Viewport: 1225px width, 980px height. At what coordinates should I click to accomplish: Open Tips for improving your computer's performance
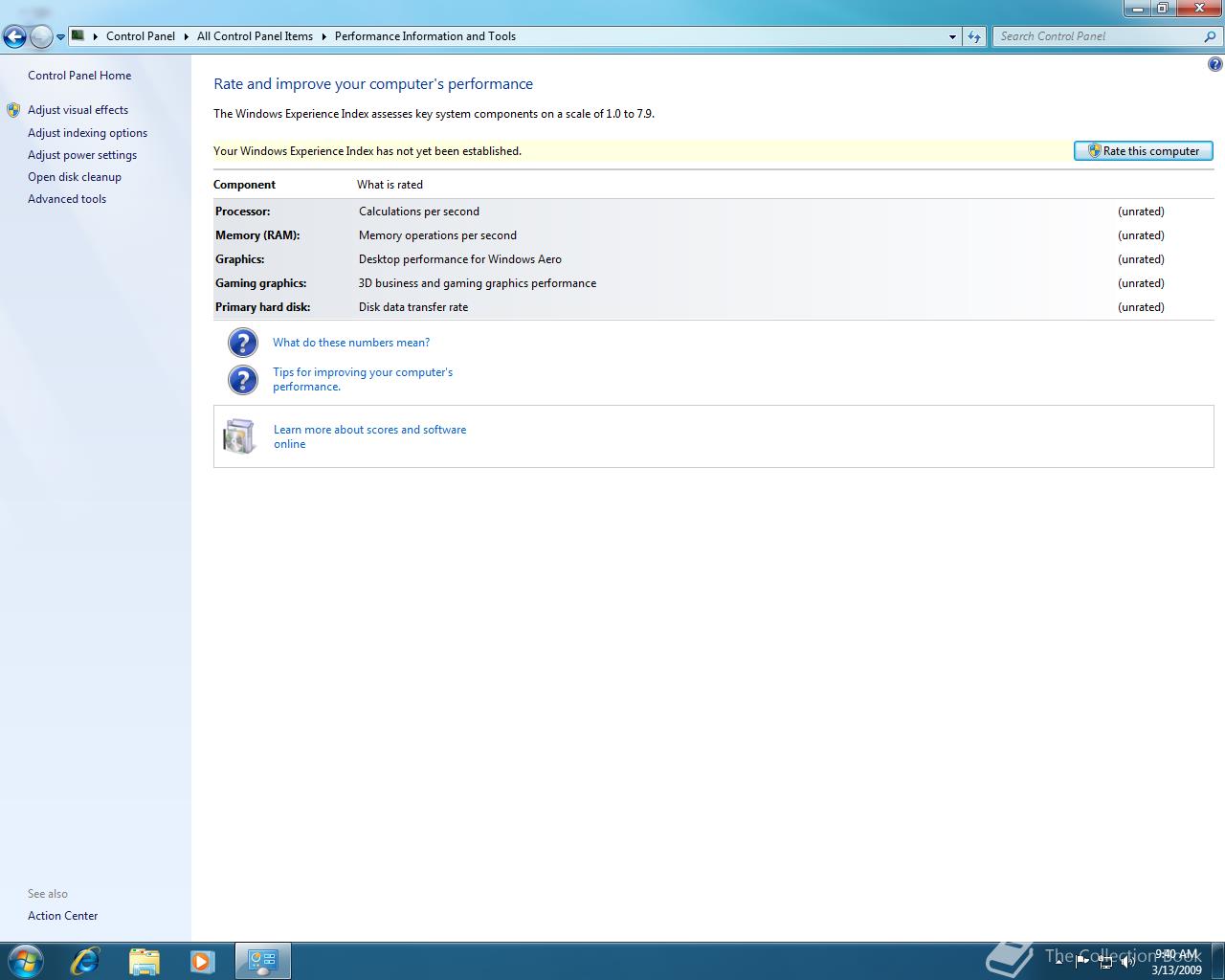pos(363,379)
